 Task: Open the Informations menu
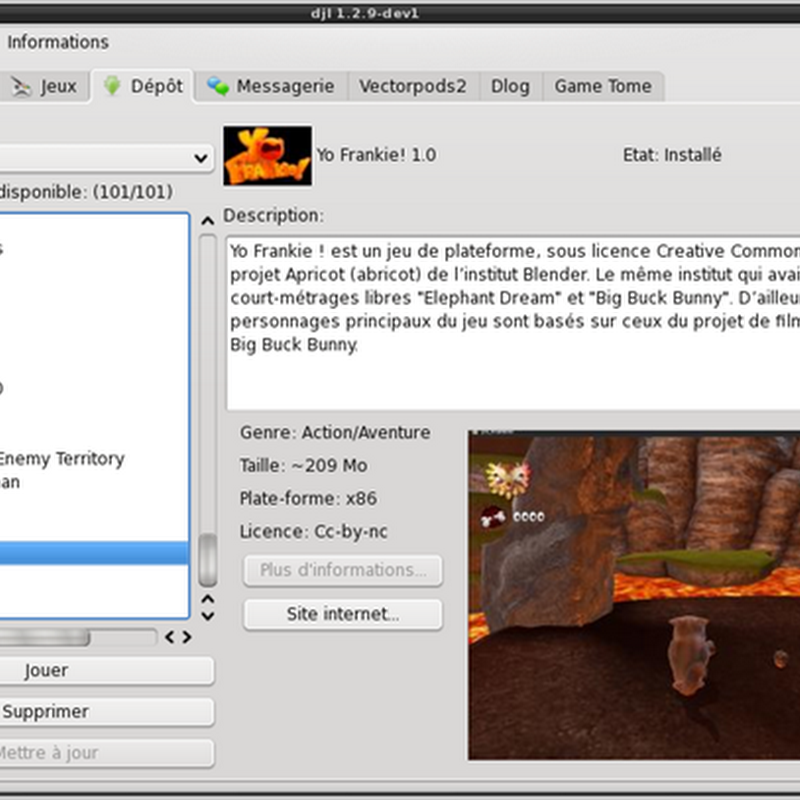coord(58,42)
